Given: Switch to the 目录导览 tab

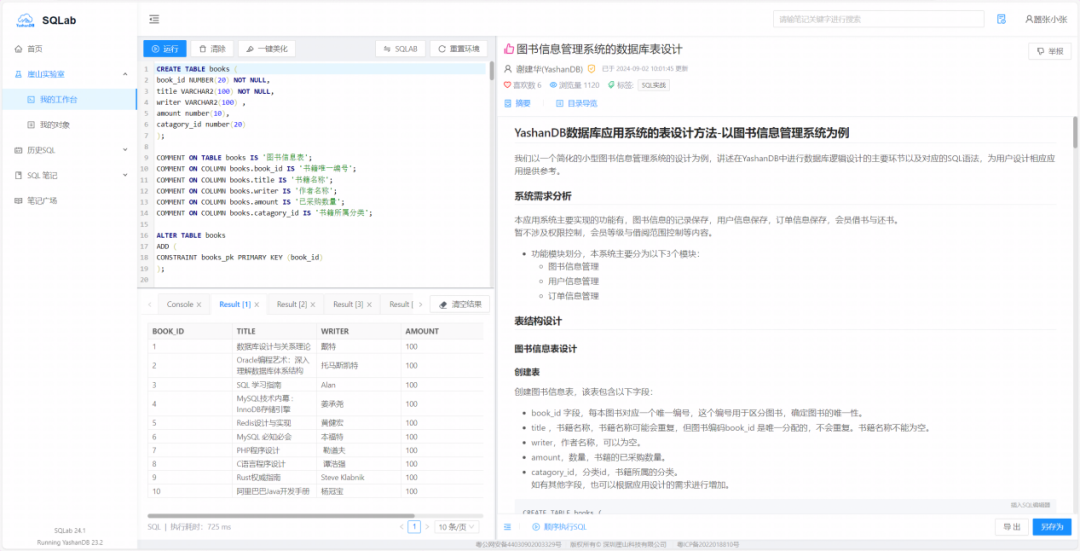Looking at the screenshot, I should click(x=577, y=103).
